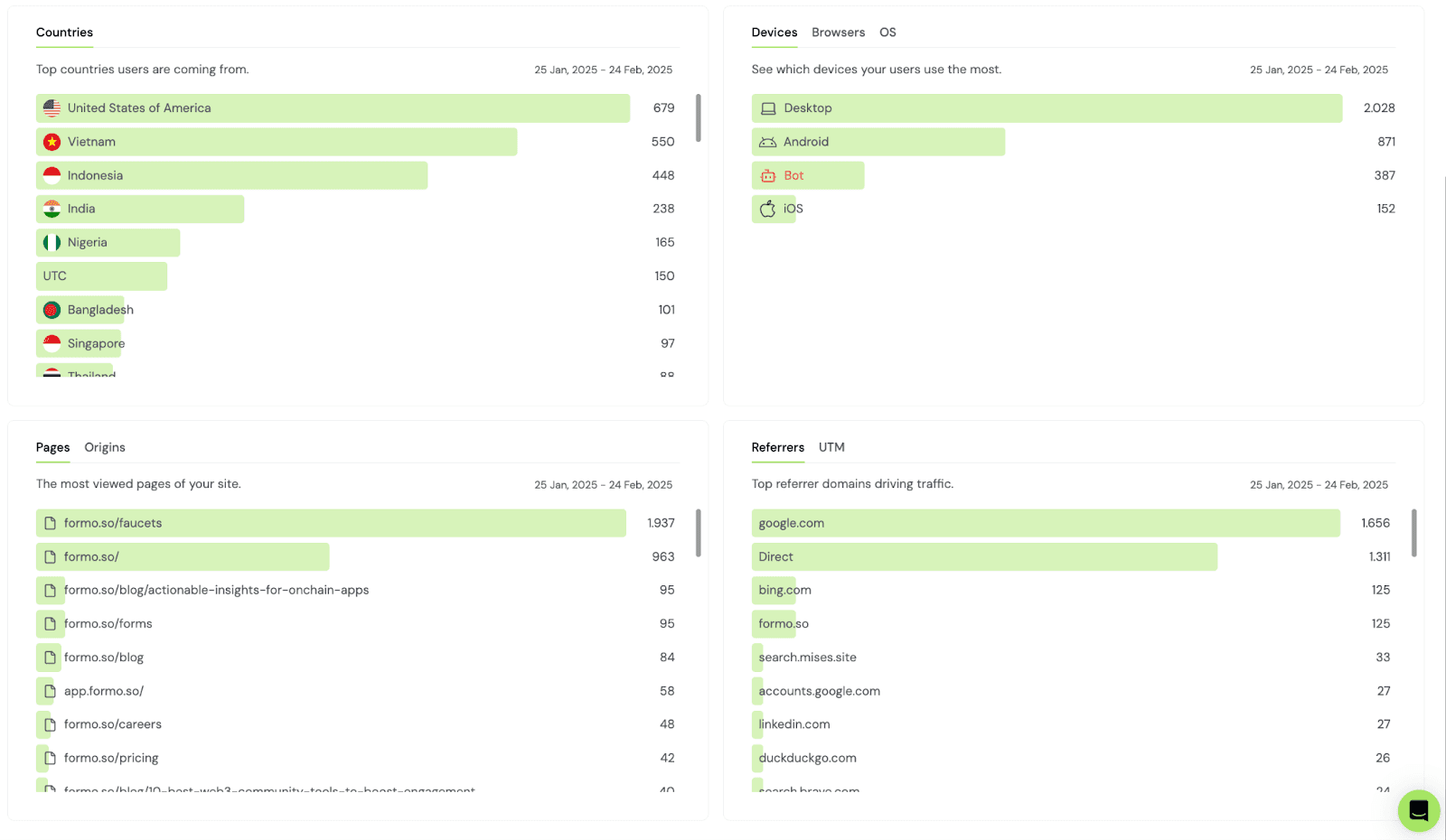Screen dimensions: 1446x840
Task: Click the page icon beside formo.so/faucets
Action: 51,523
